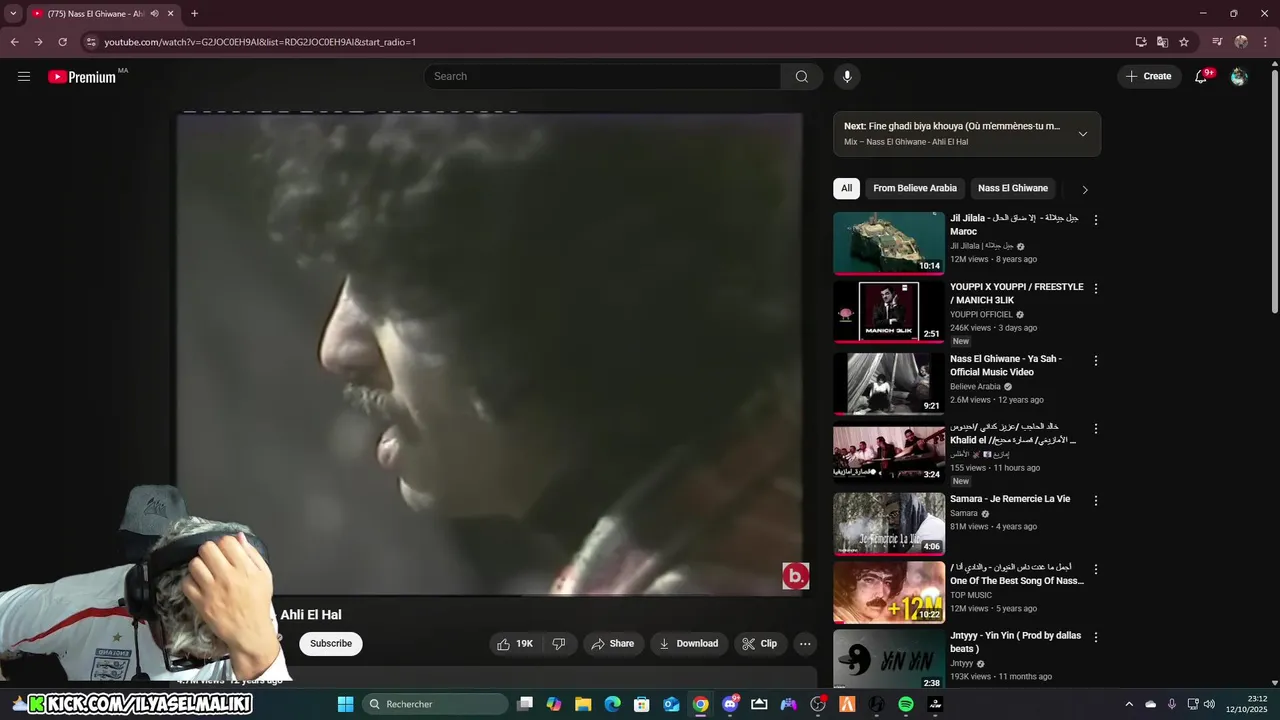Go back in browser history
The width and height of the screenshot is (1280, 720).
point(14,42)
